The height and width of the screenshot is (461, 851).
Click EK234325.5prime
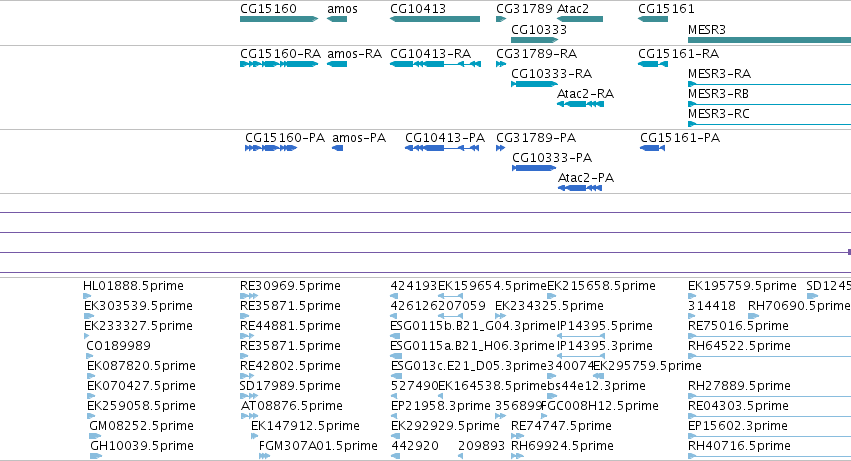549,306
